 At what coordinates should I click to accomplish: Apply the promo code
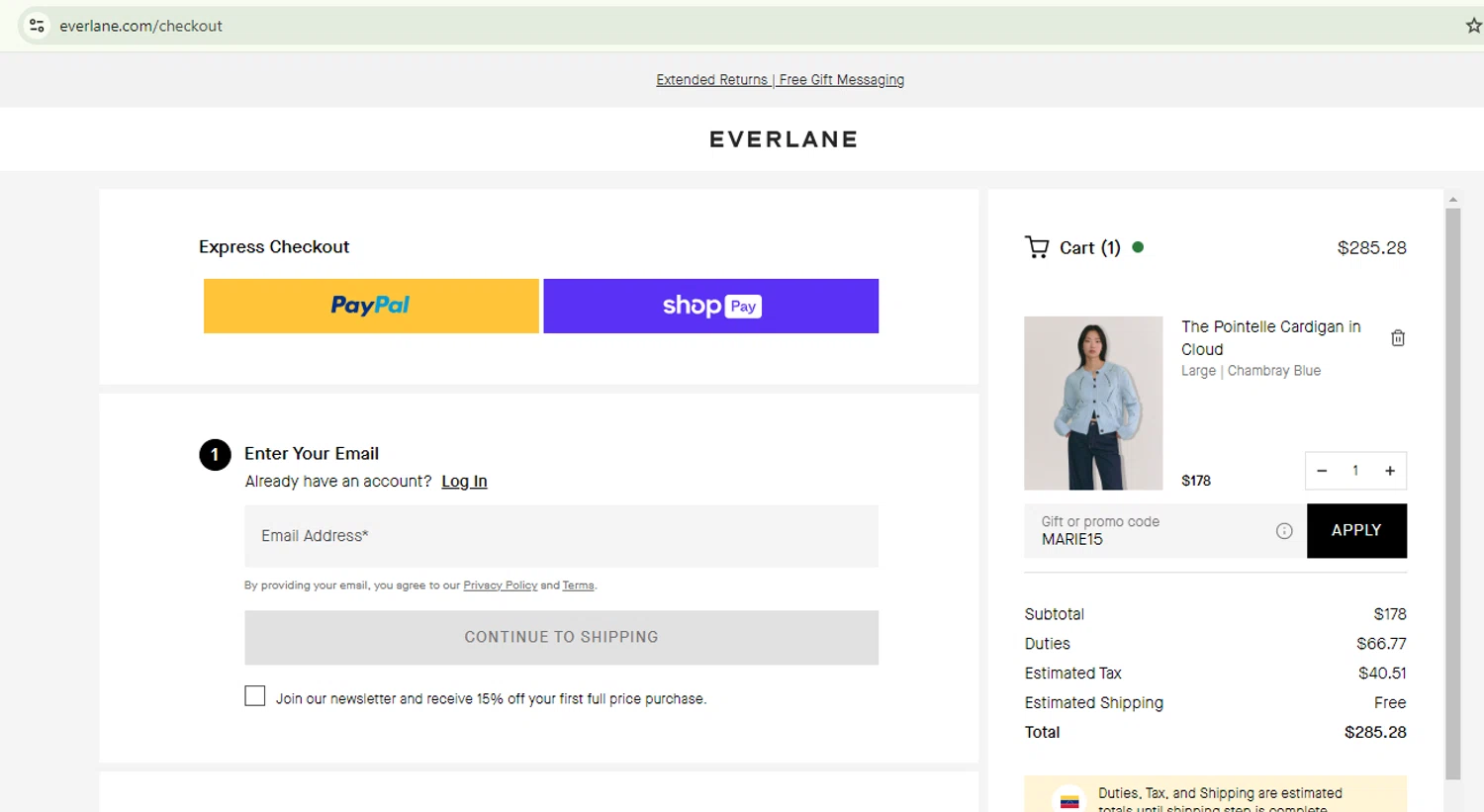(x=1356, y=531)
